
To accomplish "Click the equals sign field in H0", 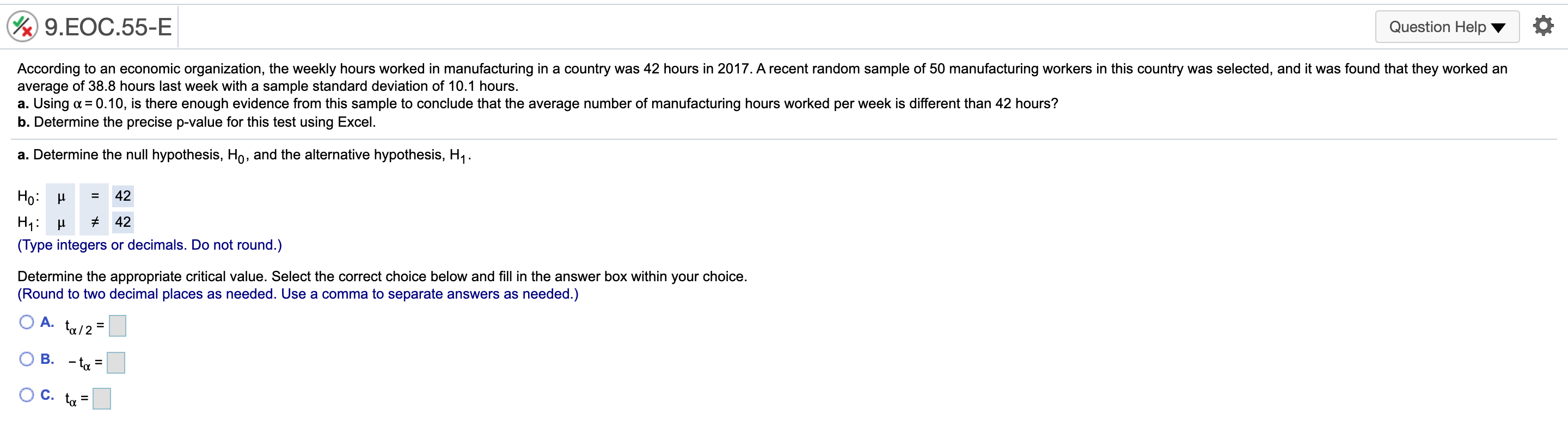I will [x=94, y=196].
